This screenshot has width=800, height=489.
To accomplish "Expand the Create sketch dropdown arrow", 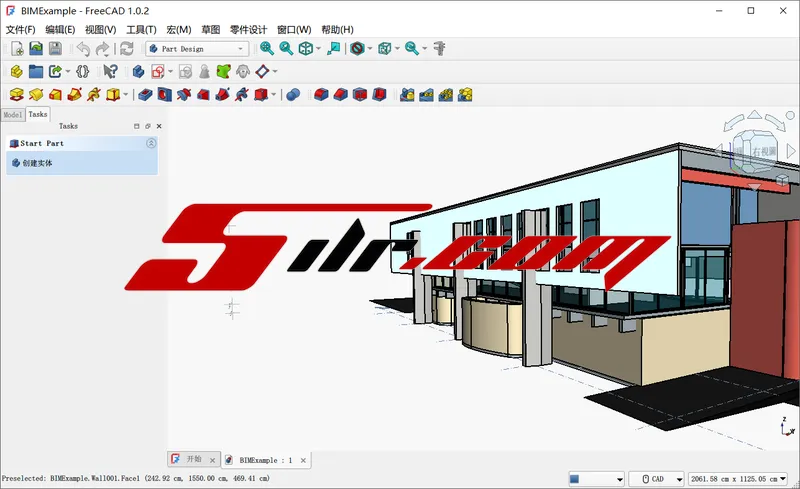I will point(170,71).
